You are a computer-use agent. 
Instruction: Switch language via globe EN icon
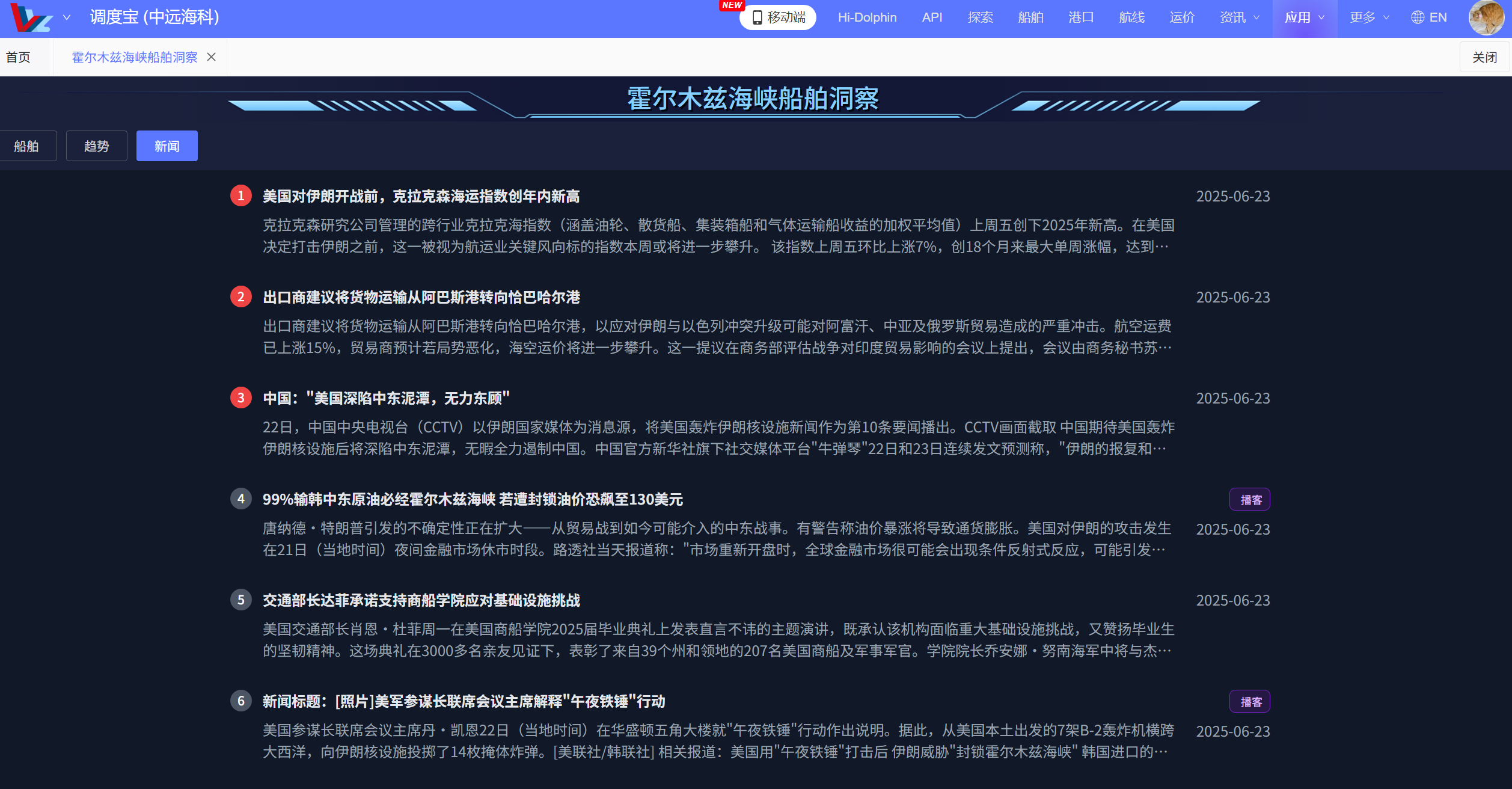point(1429,17)
